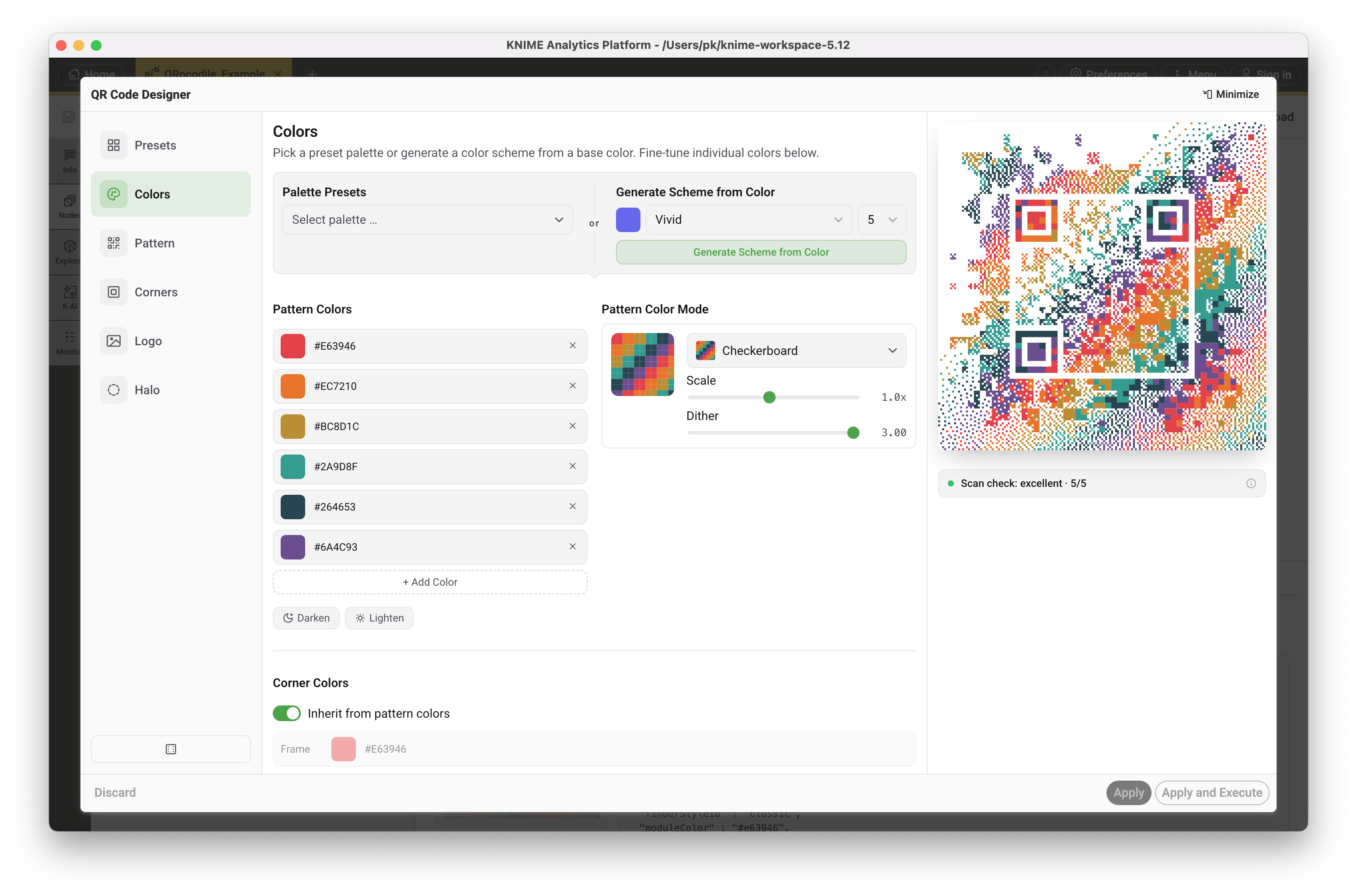Darken the pattern colors

(x=306, y=618)
